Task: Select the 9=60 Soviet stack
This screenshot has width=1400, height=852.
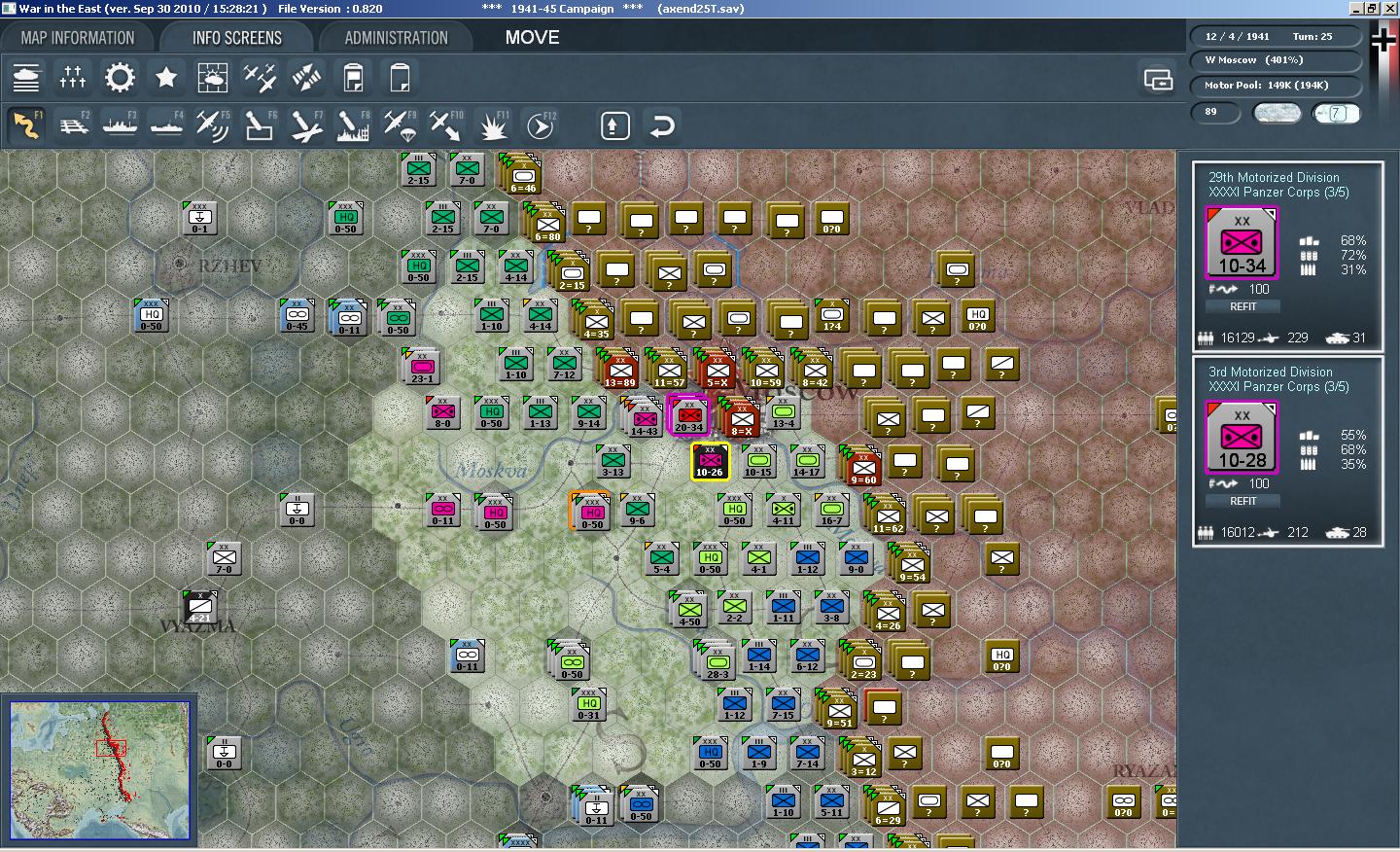Action: click(862, 466)
